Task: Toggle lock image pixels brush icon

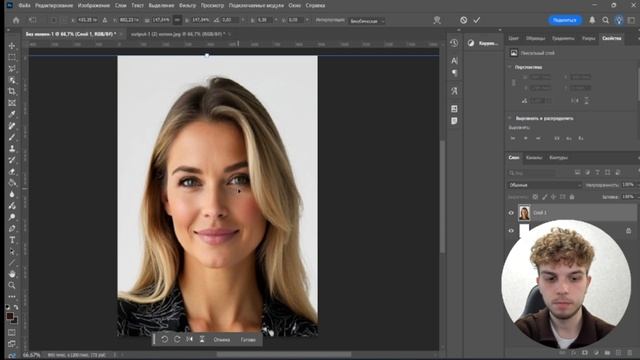Action: pyautogui.click(x=544, y=197)
